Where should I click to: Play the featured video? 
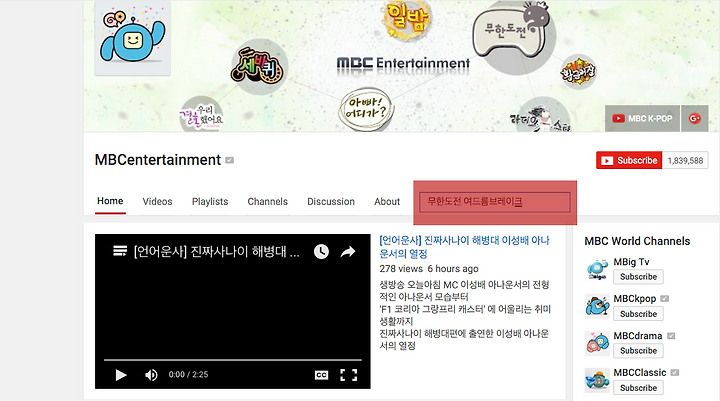pyautogui.click(x=121, y=375)
